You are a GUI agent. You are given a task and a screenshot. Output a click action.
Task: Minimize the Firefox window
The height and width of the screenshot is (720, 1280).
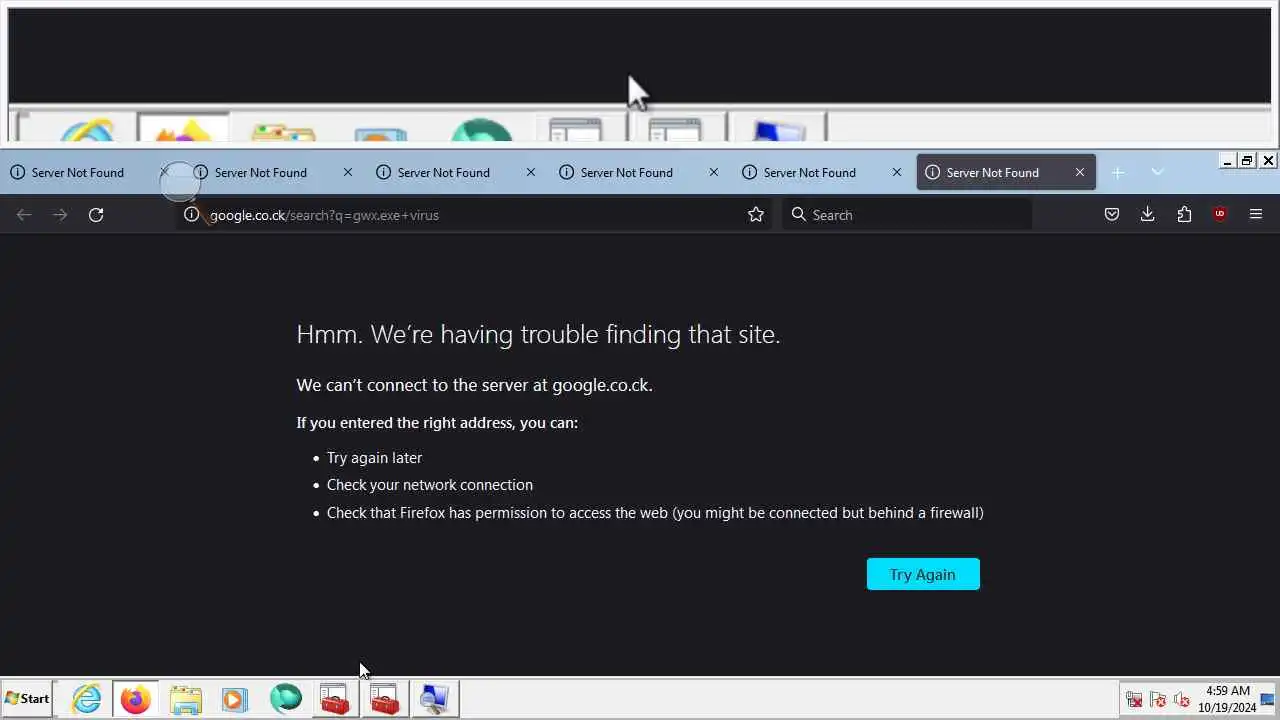pyautogui.click(x=1227, y=160)
